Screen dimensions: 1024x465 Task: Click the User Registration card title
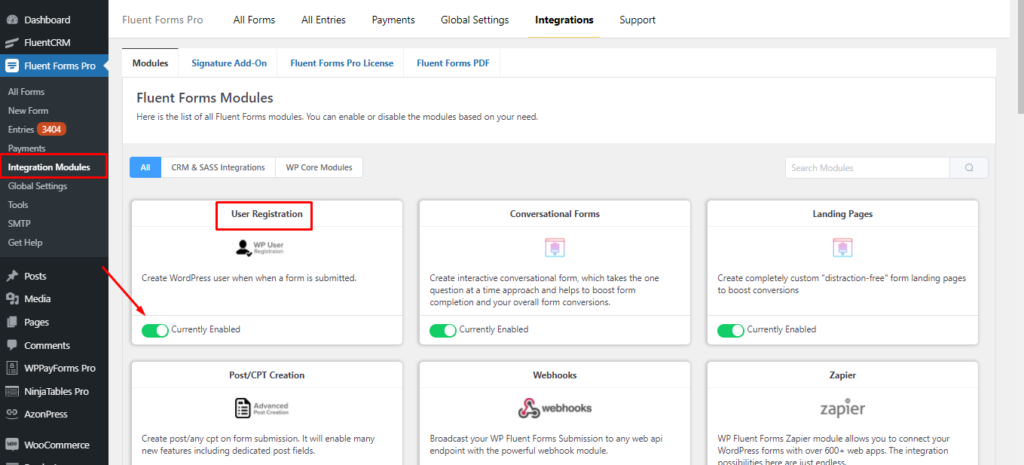266,214
